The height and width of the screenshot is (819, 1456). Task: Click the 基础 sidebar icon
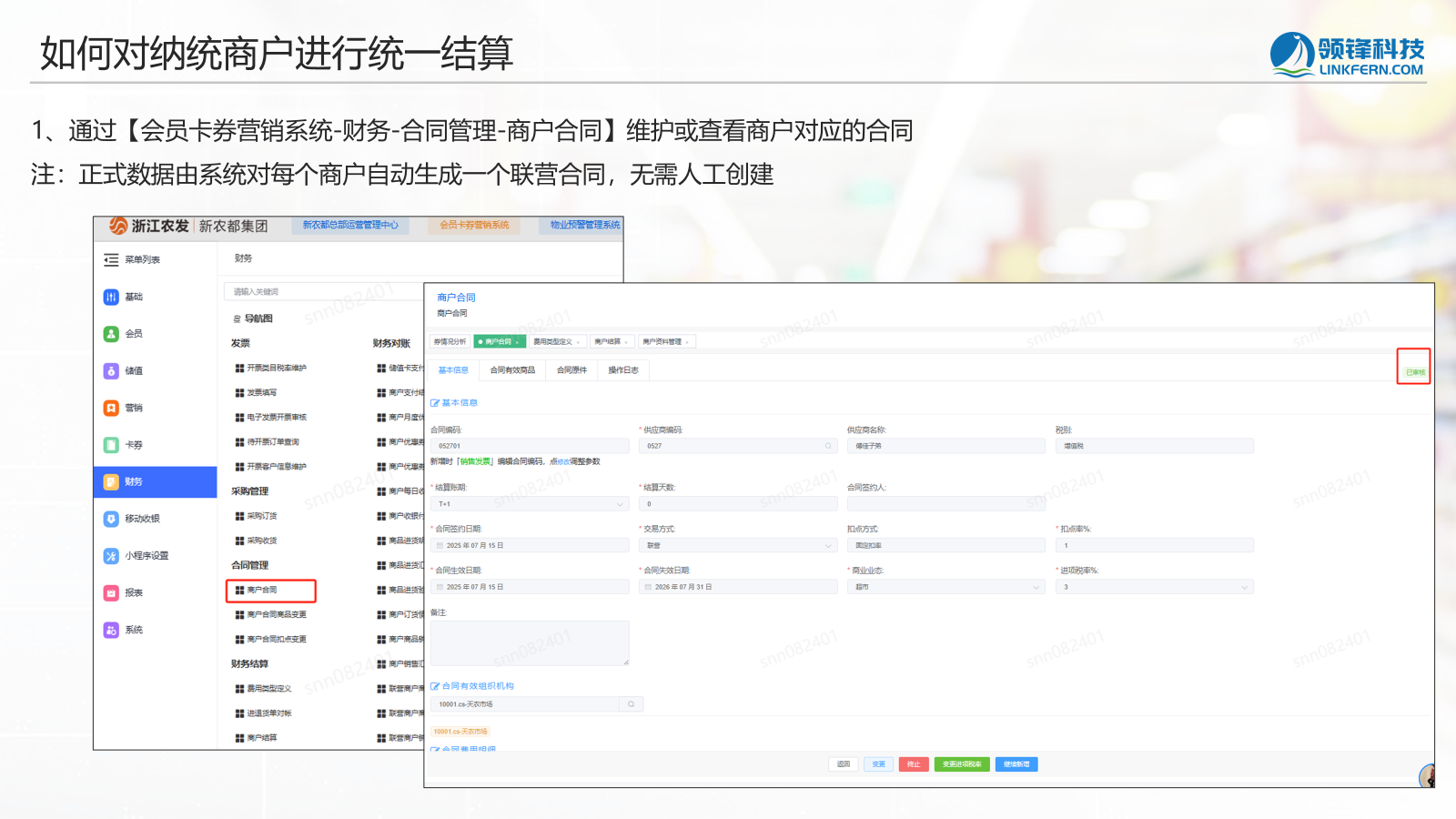[x=111, y=297]
